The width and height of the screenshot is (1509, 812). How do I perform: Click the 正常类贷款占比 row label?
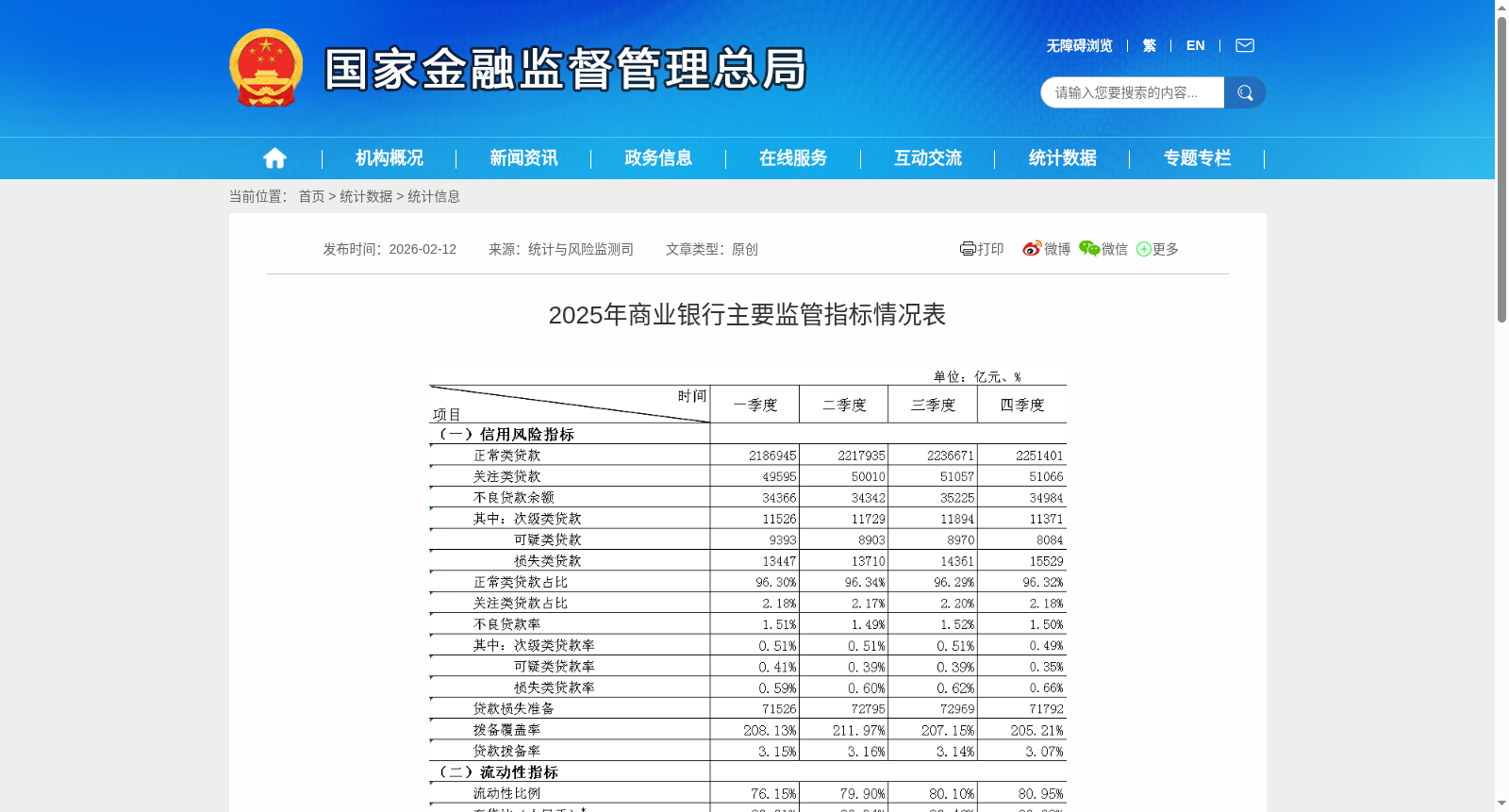click(x=521, y=582)
